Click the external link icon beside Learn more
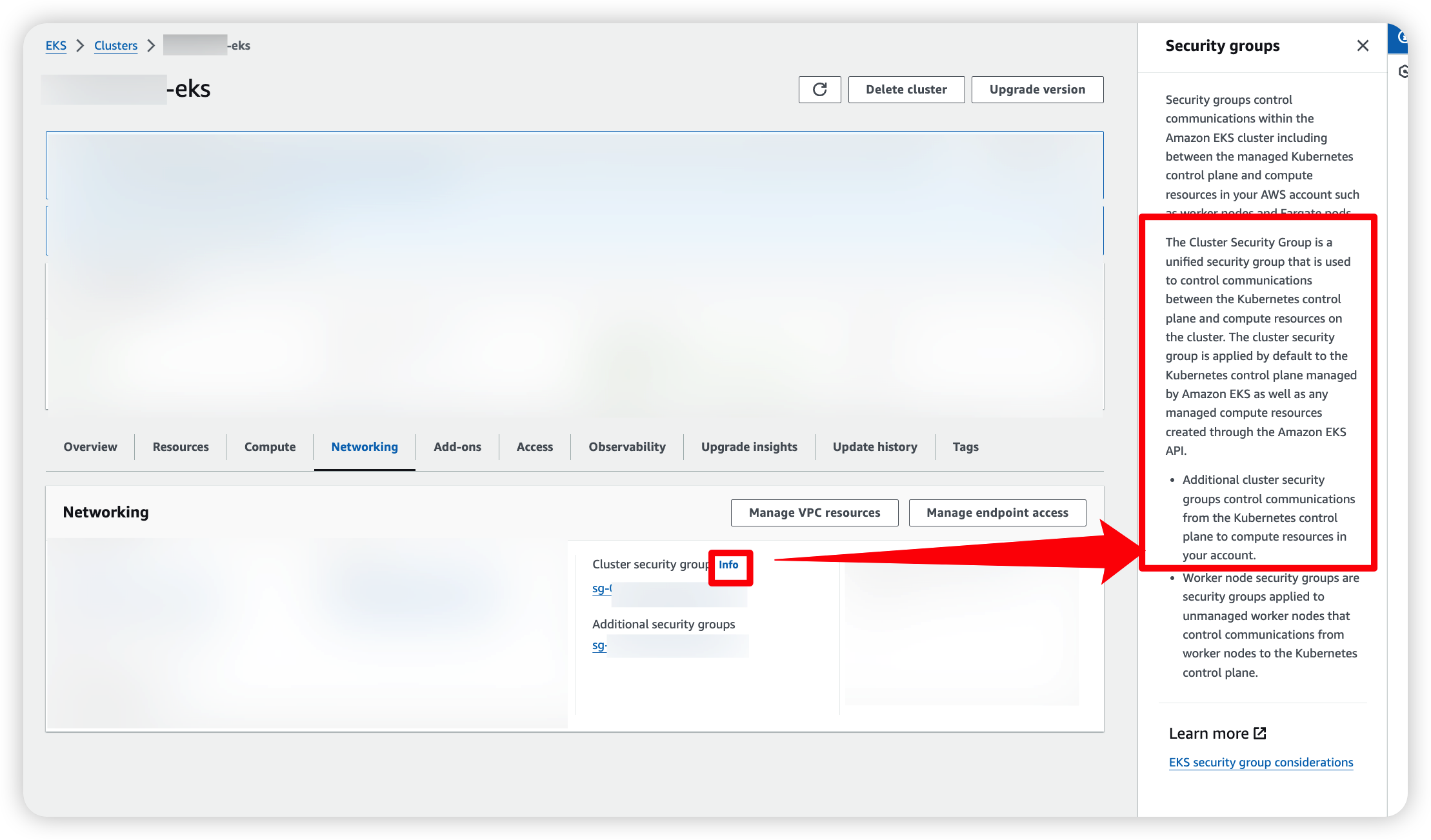Image resolution: width=1431 pixels, height=840 pixels. pyautogui.click(x=1259, y=734)
